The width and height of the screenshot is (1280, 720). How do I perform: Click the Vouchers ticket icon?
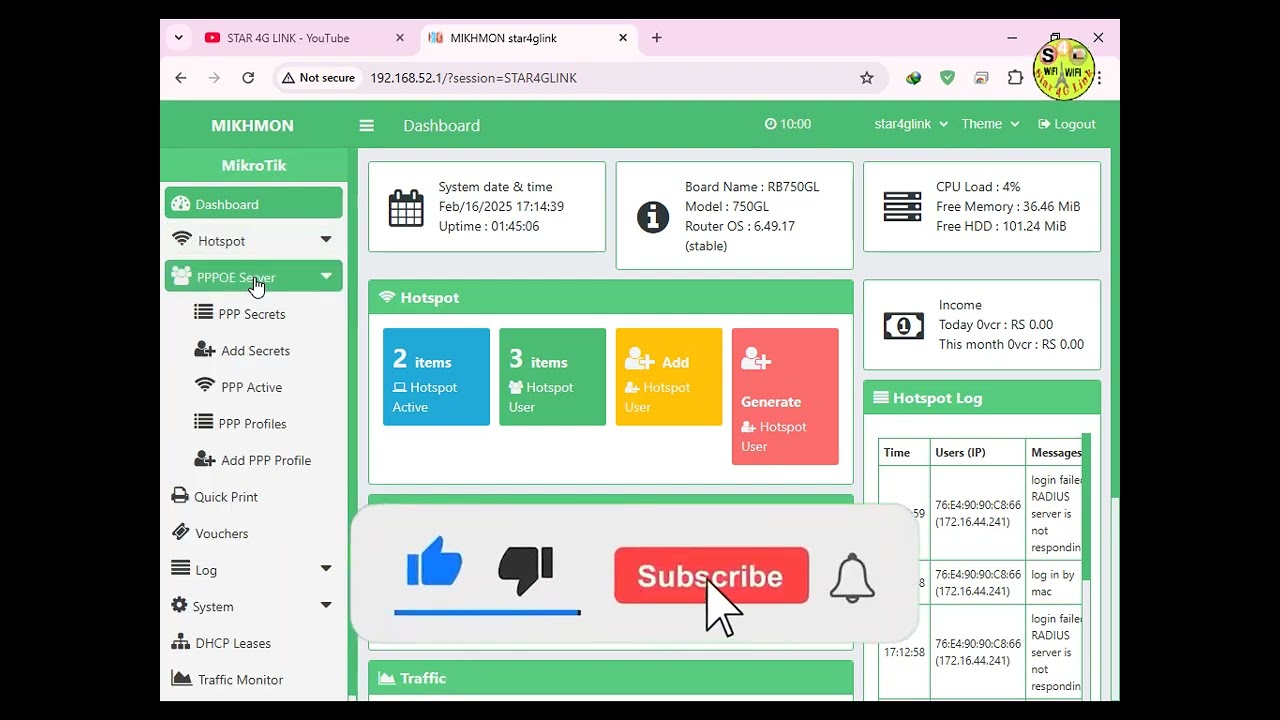pos(180,531)
